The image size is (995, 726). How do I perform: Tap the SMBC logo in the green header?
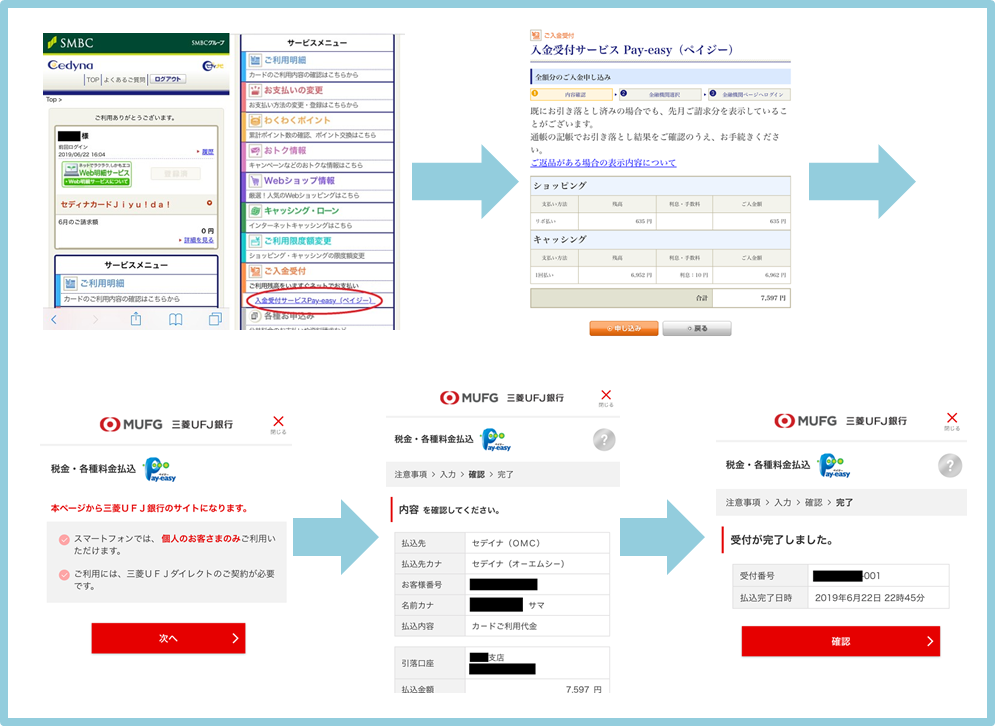pyautogui.click(x=70, y=43)
